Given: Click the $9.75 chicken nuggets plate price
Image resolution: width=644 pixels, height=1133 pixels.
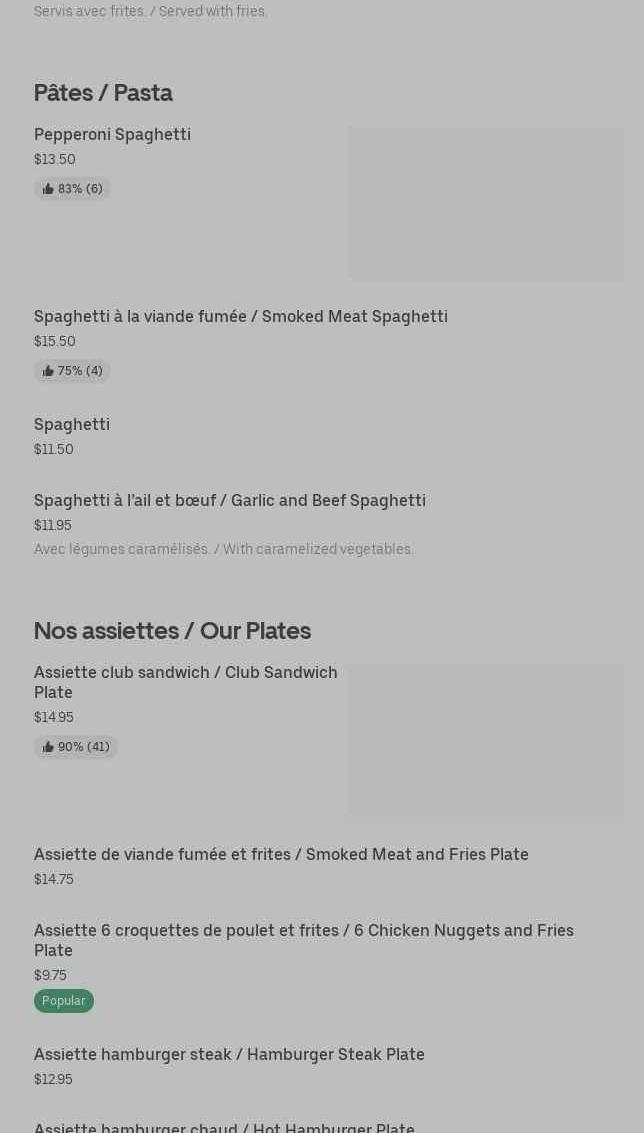Looking at the screenshot, I should point(50,975).
